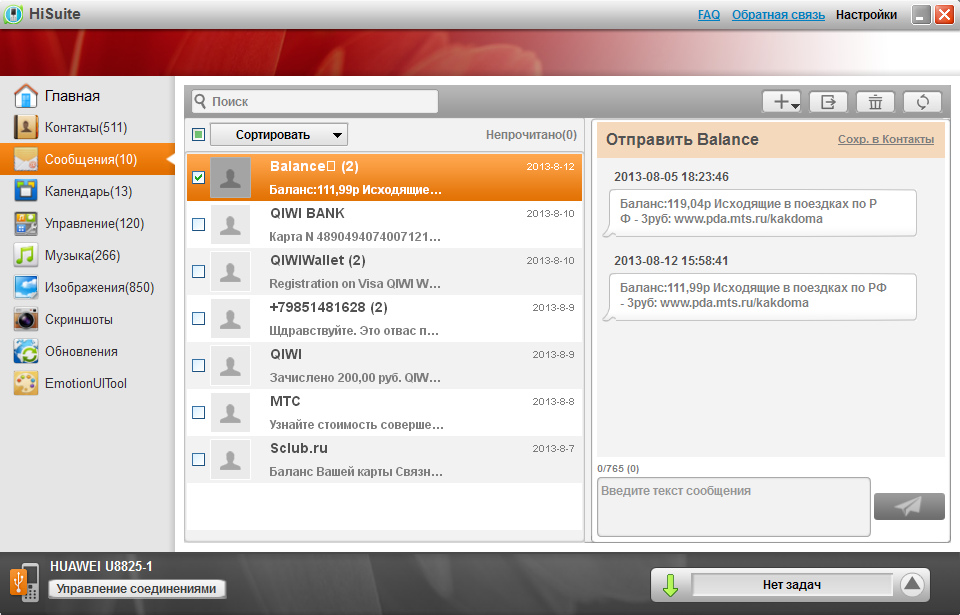Open Настройки settings
960x615 pixels.
[866, 15]
